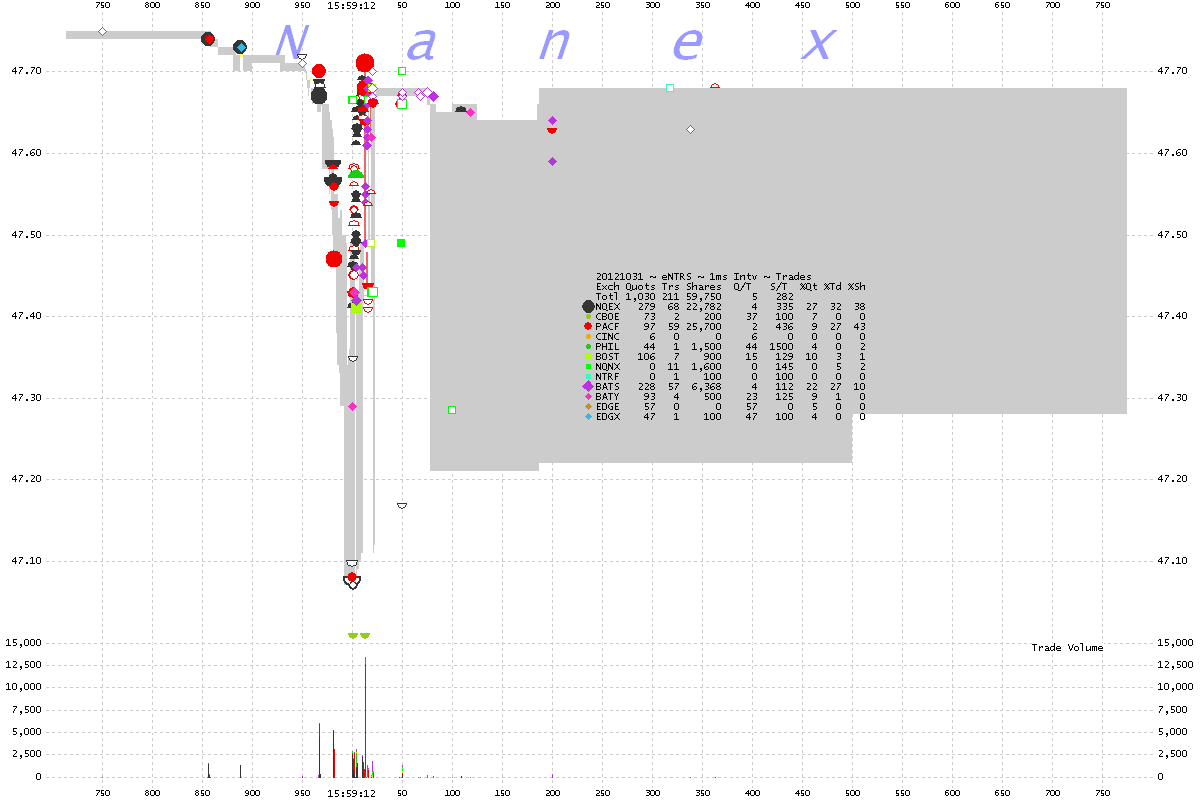Click the PACF red legend marker
Screen dimensions: 1200x800
click(x=588, y=326)
